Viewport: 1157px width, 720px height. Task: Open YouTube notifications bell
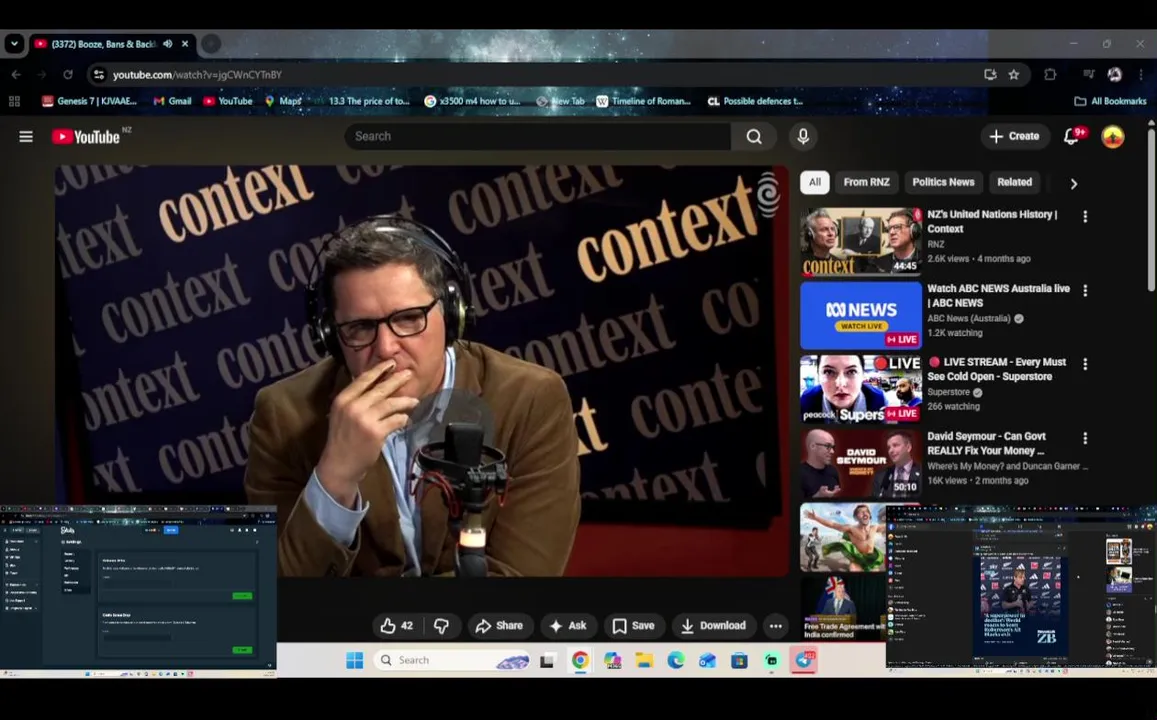pos(1071,136)
